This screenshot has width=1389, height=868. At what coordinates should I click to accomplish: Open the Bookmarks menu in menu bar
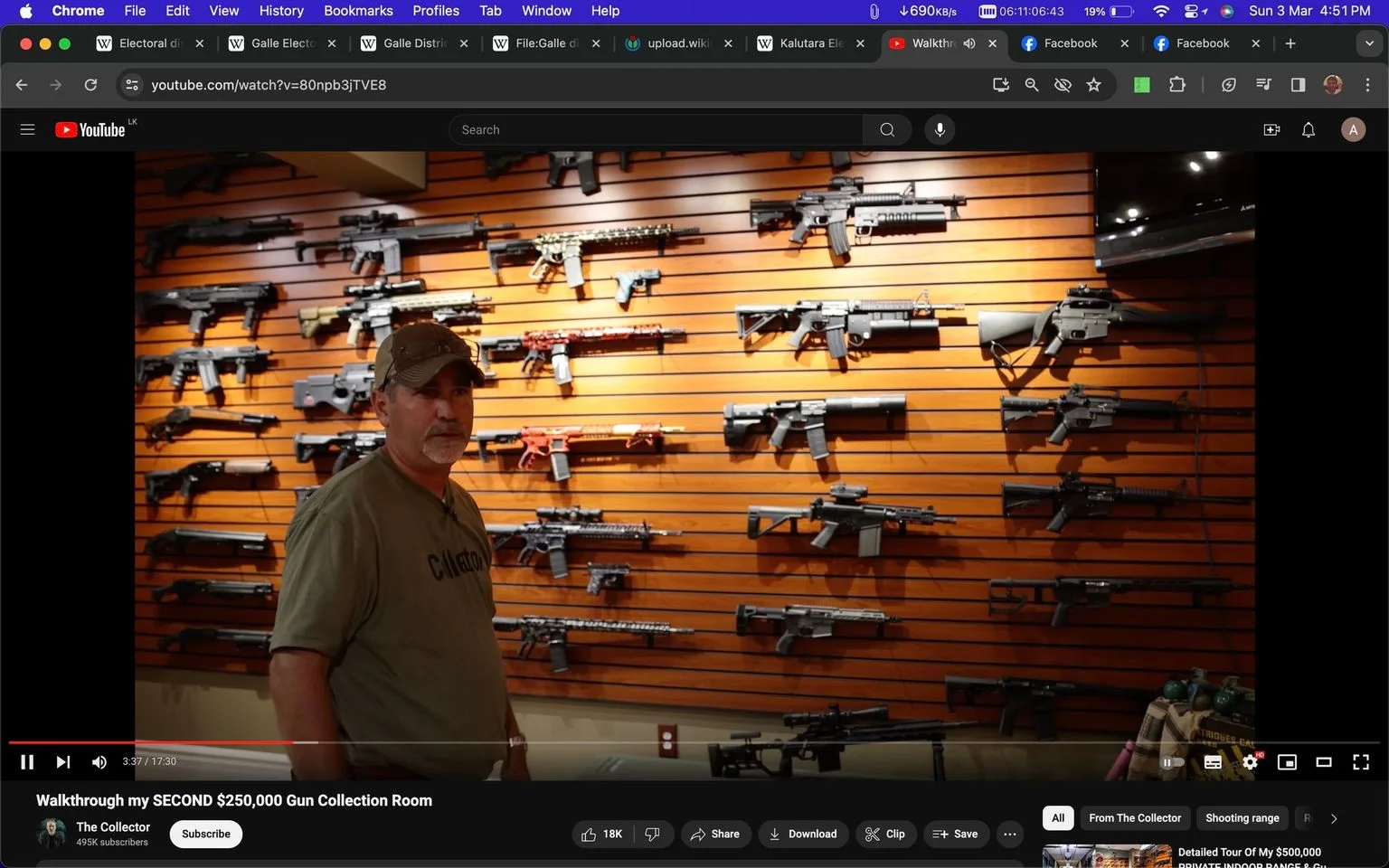358,11
